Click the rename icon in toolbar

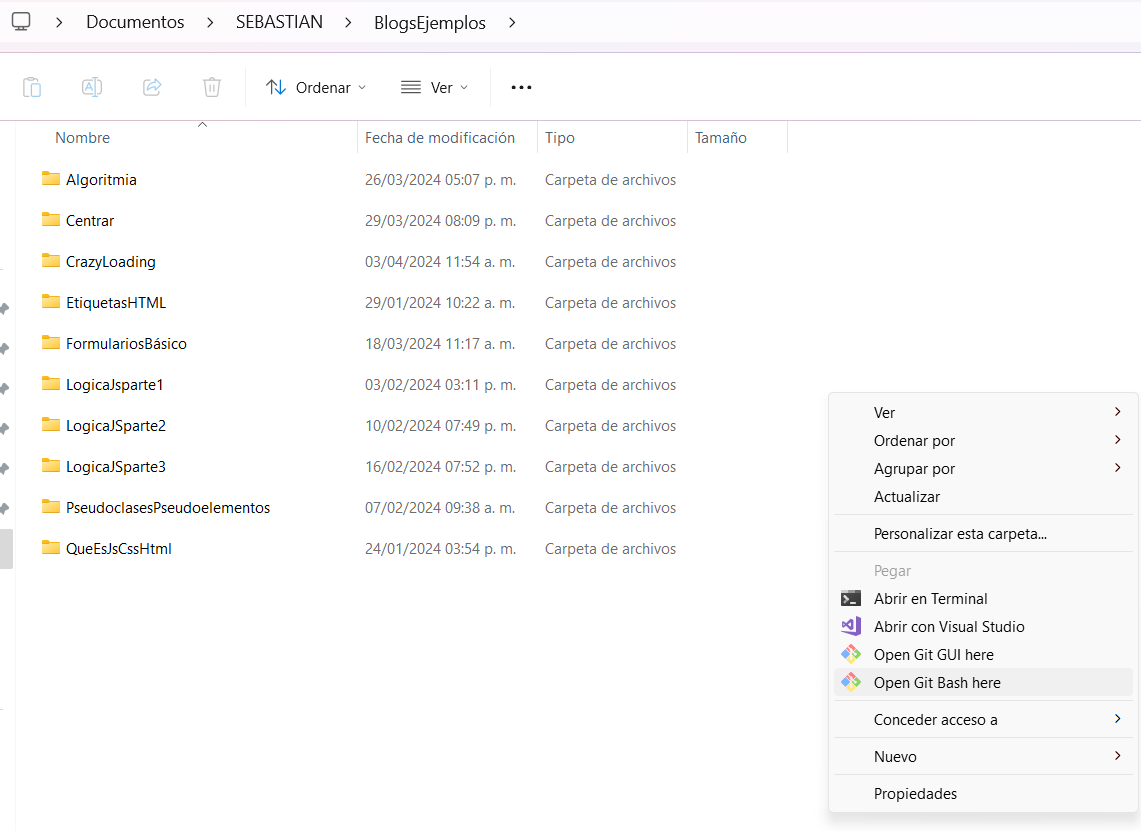tap(92, 87)
